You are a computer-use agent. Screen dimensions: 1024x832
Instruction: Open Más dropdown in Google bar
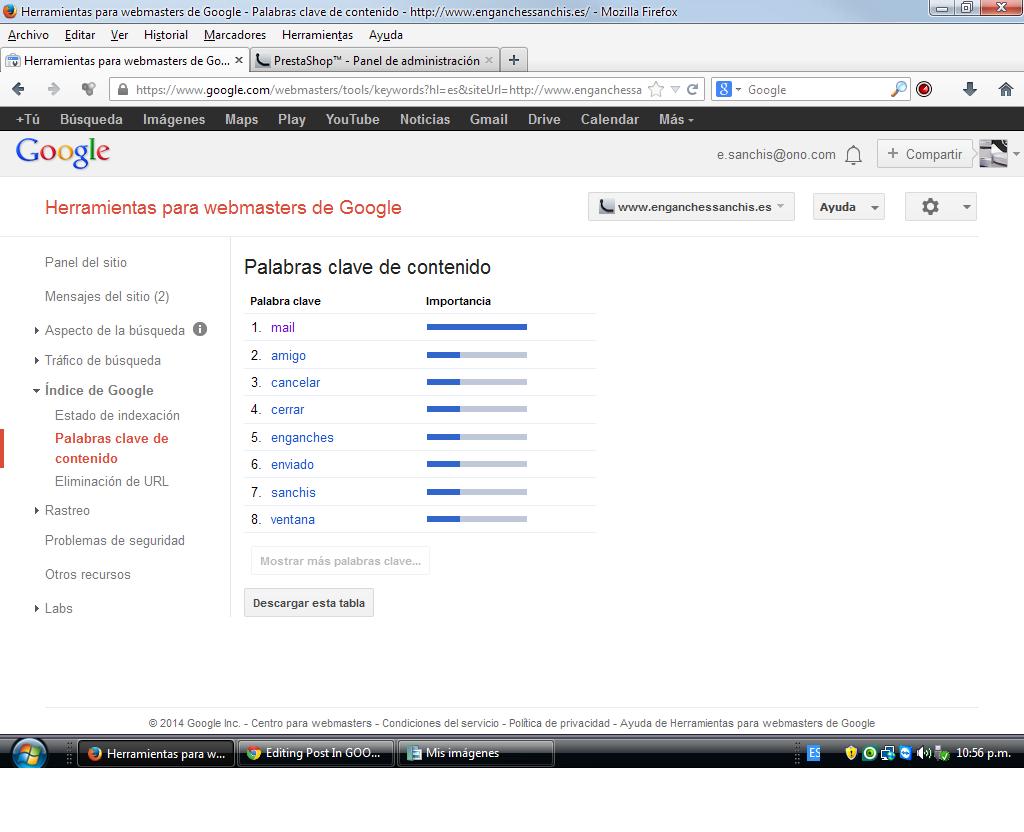coord(676,120)
